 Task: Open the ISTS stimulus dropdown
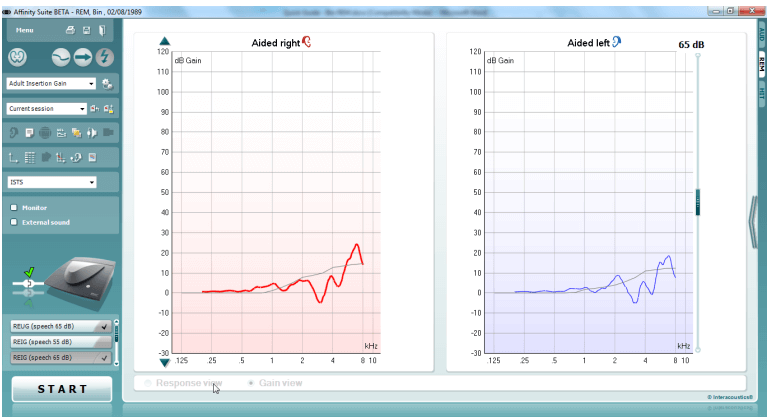click(91, 182)
